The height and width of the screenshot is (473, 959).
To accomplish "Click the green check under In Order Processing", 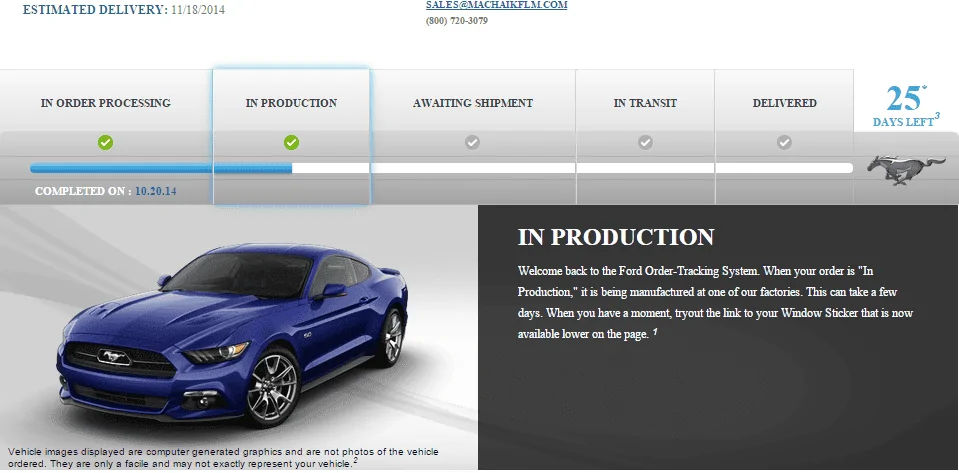I will tap(105, 143).
